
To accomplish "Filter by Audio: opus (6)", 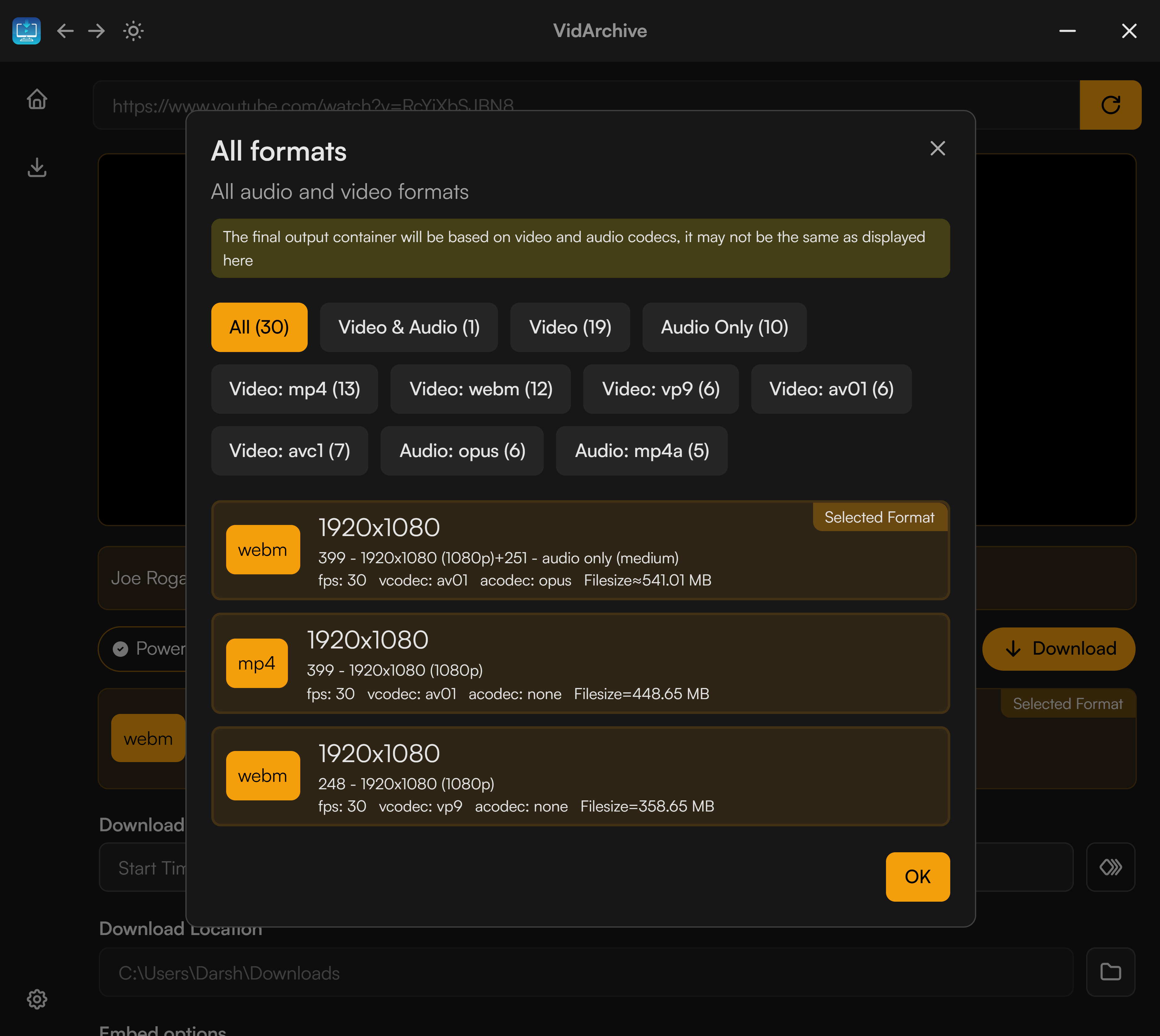I will coord(461,450).
